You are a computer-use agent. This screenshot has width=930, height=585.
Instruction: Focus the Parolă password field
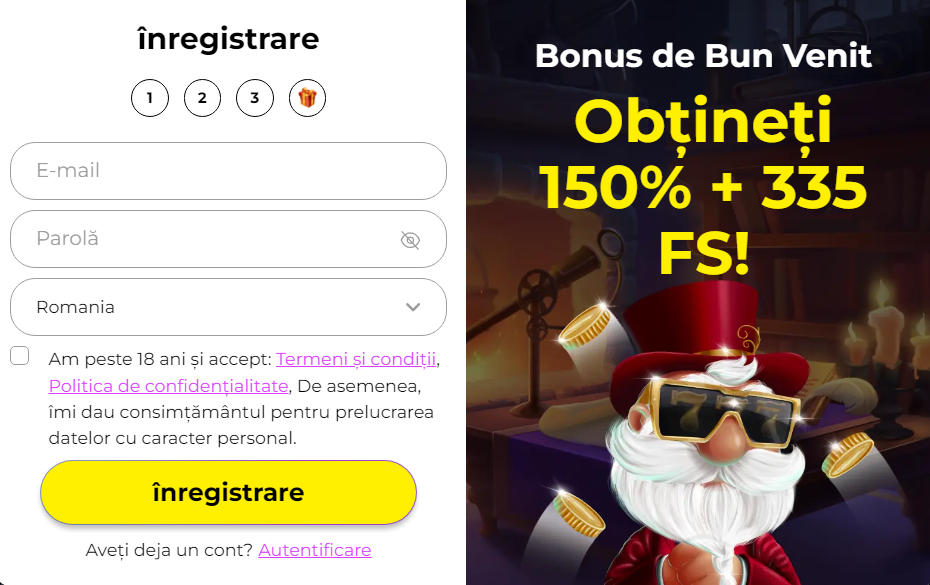coord(228,239)
